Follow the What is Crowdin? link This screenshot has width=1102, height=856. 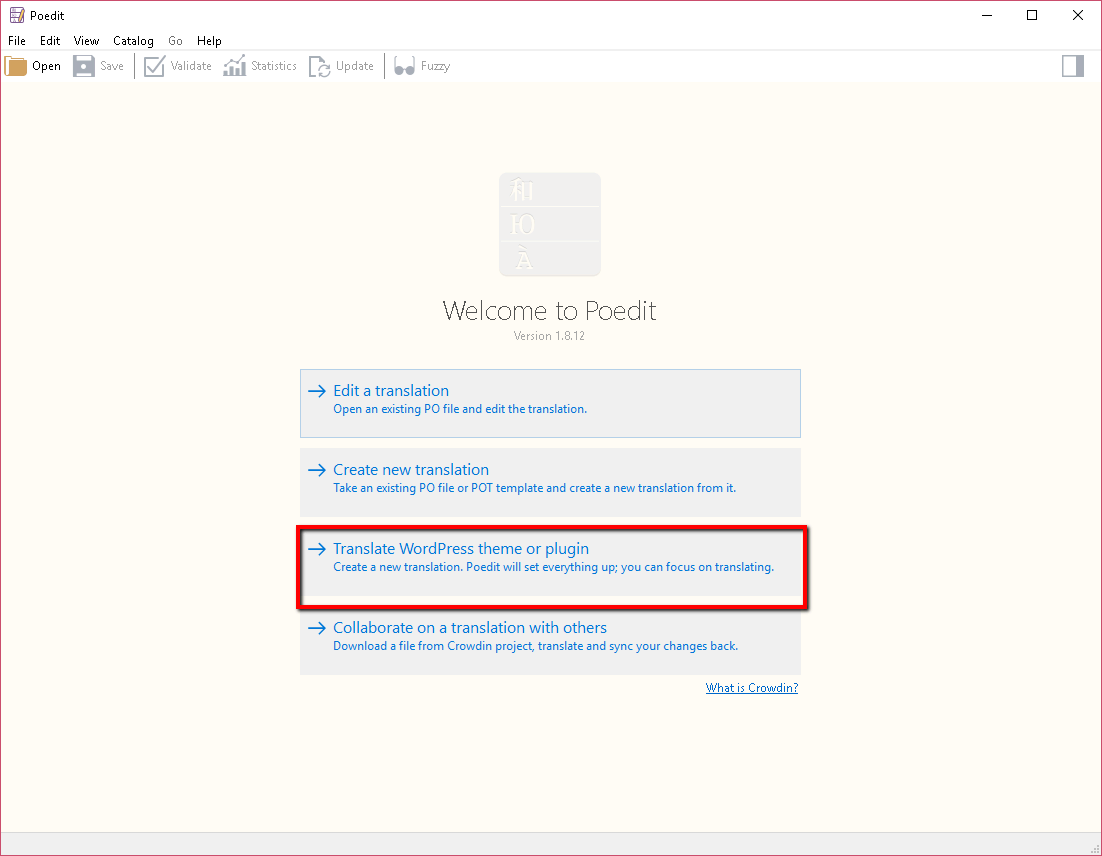(751, 688)
